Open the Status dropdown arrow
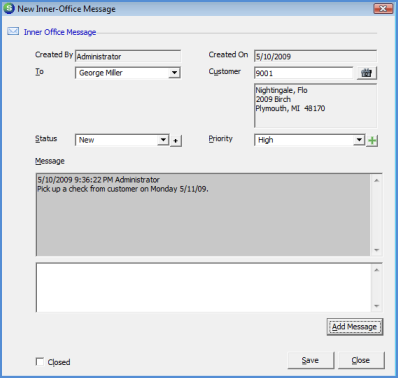 click(163, 140)
